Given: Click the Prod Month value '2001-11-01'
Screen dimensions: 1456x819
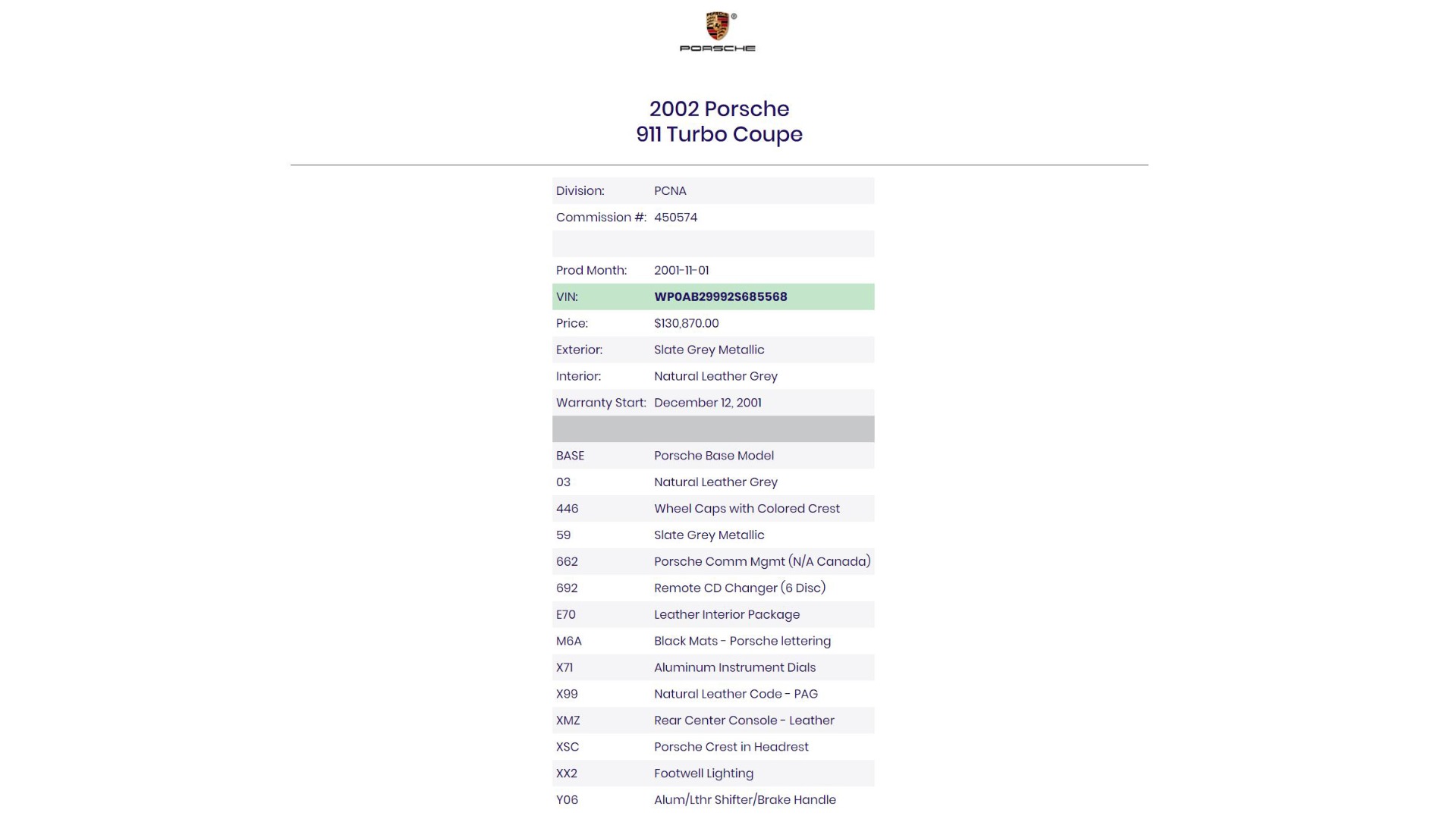Looking at the screenshot, I should [681, 271].
